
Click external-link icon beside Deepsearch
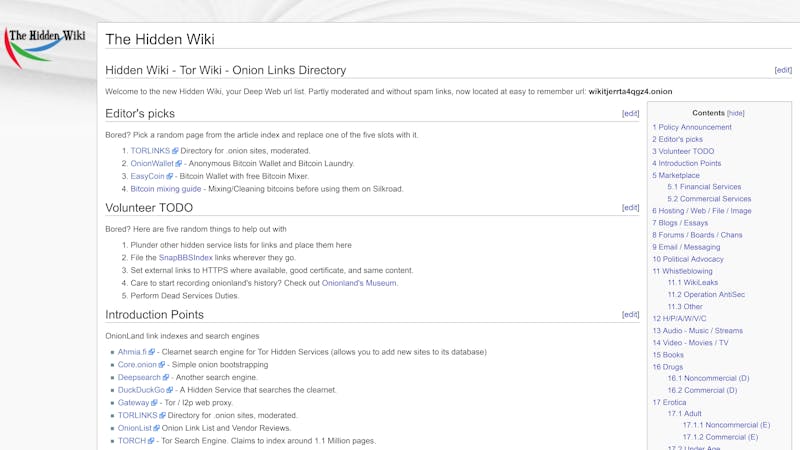tap(165, 378)
